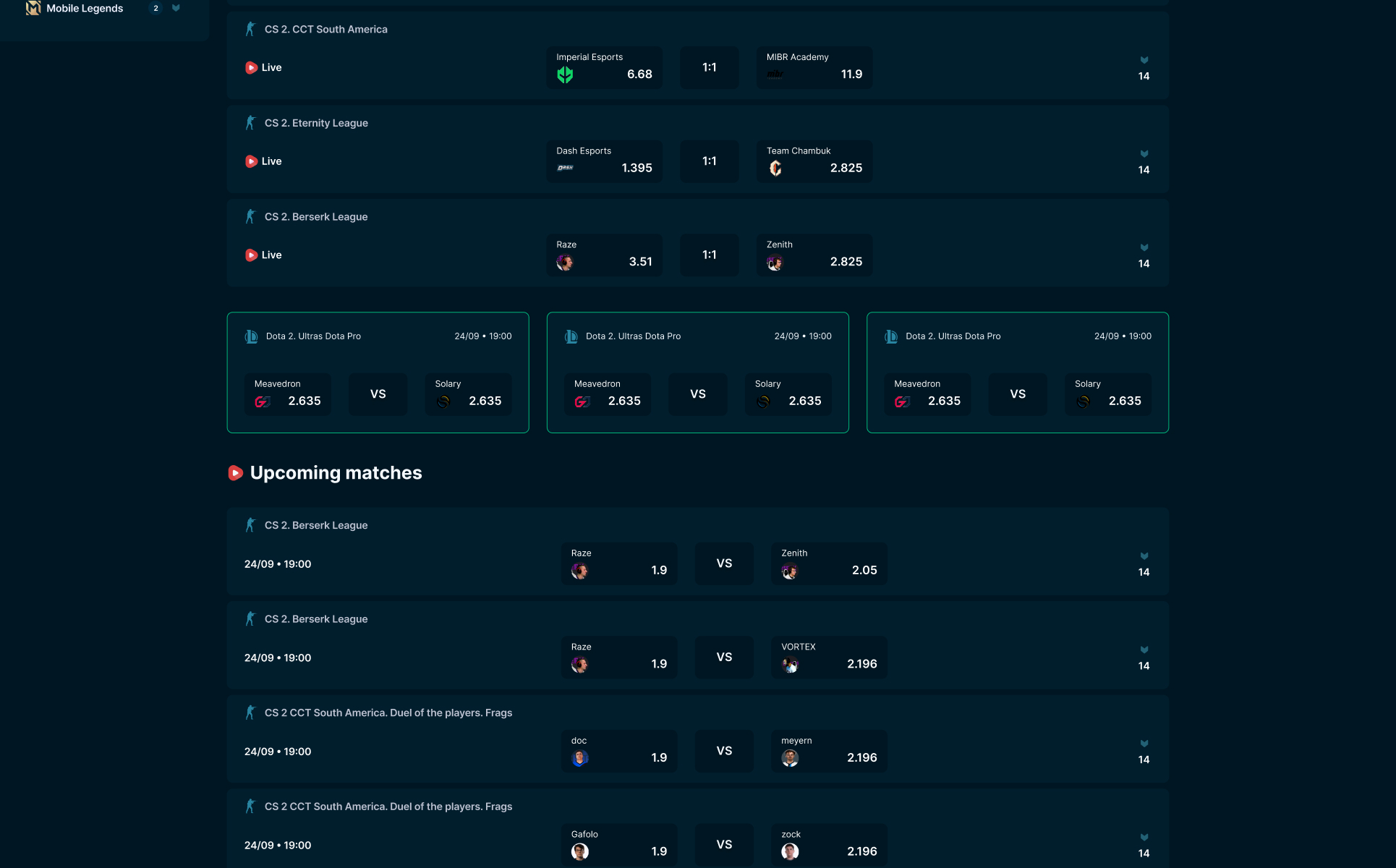Click Imperial Esports team logo
Screen dimensions: 1396x868
565,75
